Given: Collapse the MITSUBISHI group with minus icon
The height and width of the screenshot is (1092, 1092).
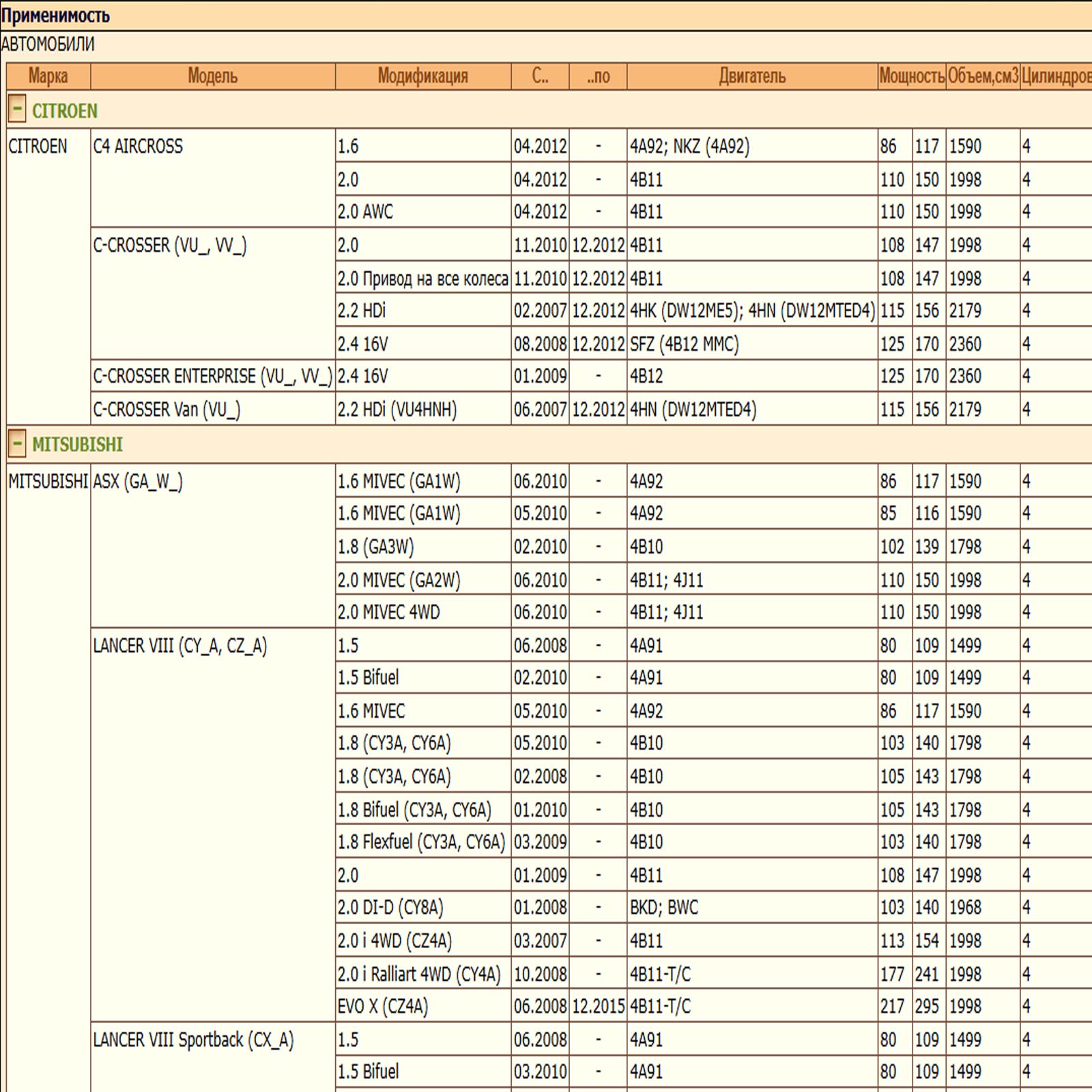Looking at the screenshot, I should pos(17,444).
